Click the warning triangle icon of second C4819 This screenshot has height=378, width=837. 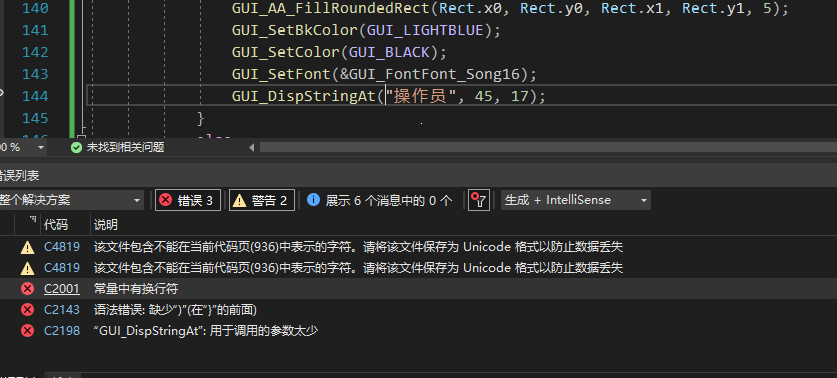[x=27, y=267]
